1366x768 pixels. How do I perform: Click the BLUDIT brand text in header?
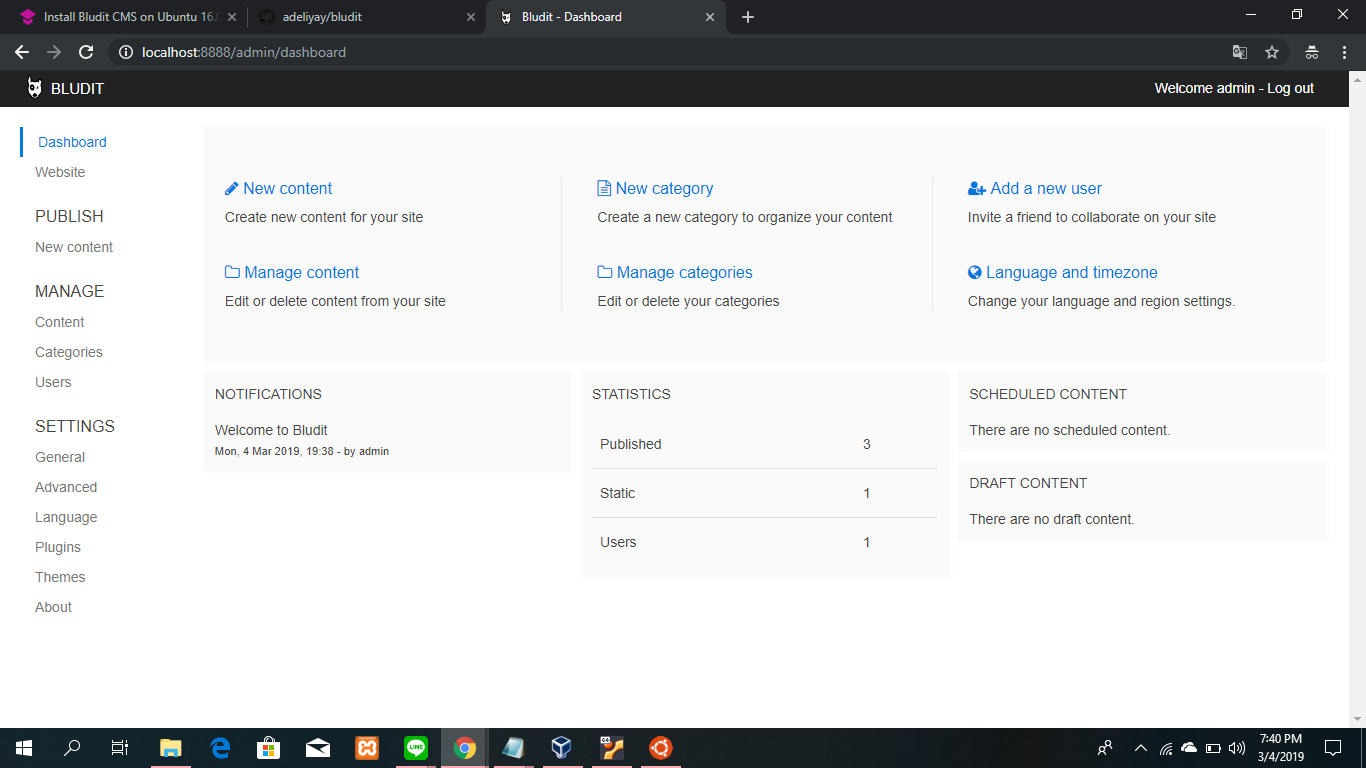(77, 88)
